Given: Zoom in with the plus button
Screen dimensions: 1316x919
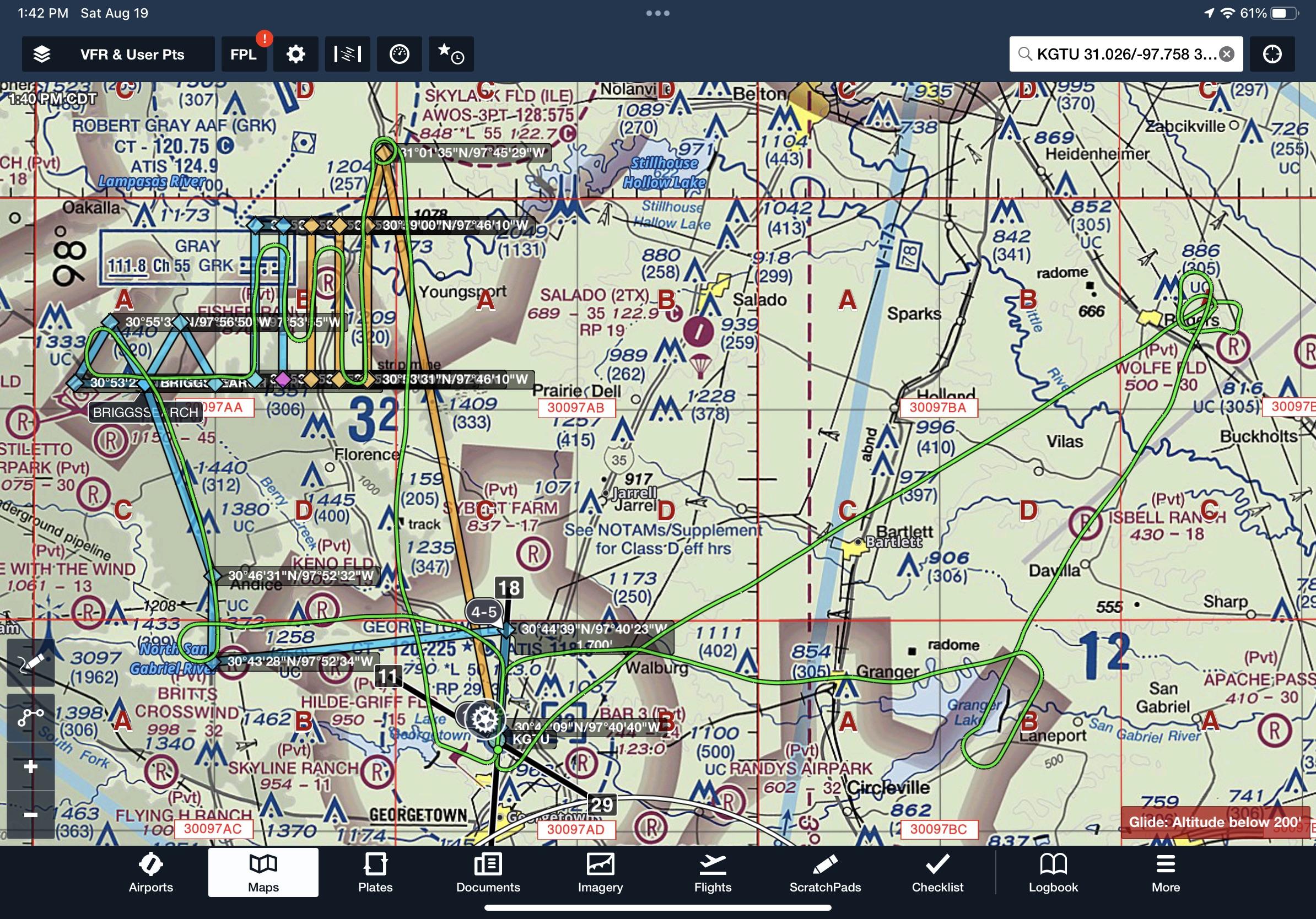Looking at the screenshot, I should click(x=31, y=766).
